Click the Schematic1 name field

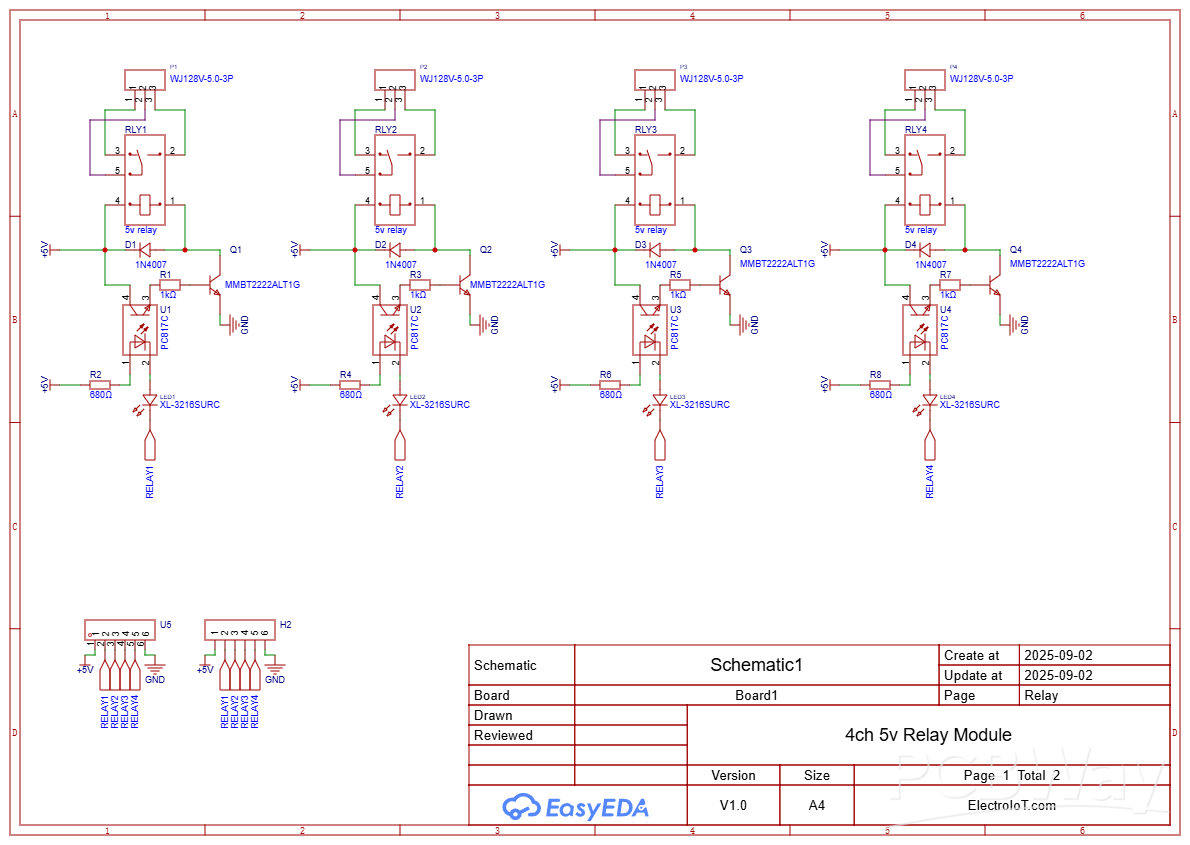[756, 665]
